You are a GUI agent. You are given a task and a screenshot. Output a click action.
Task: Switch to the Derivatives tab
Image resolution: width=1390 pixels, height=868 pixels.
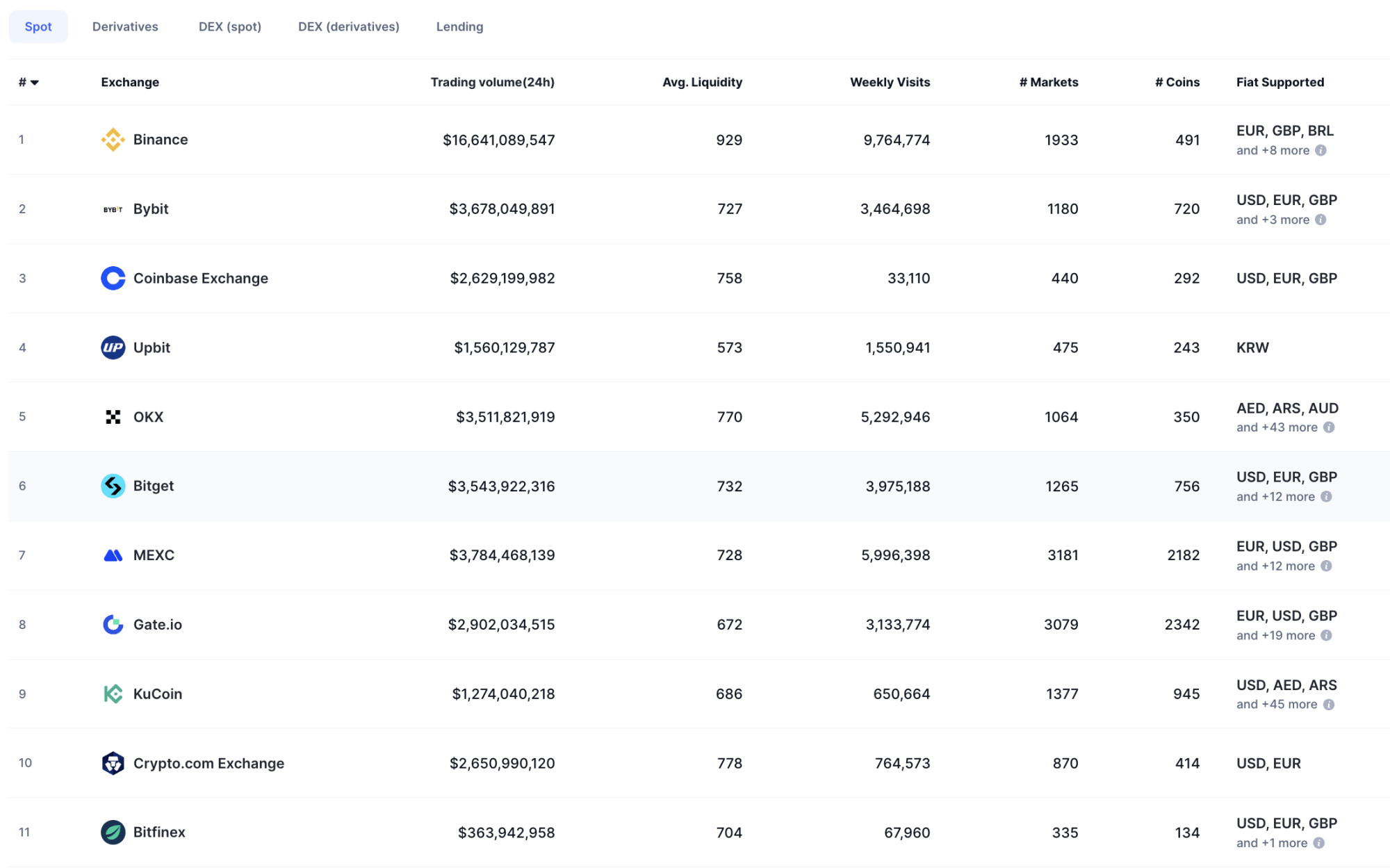pyautogui.click(x=125, y=26)
